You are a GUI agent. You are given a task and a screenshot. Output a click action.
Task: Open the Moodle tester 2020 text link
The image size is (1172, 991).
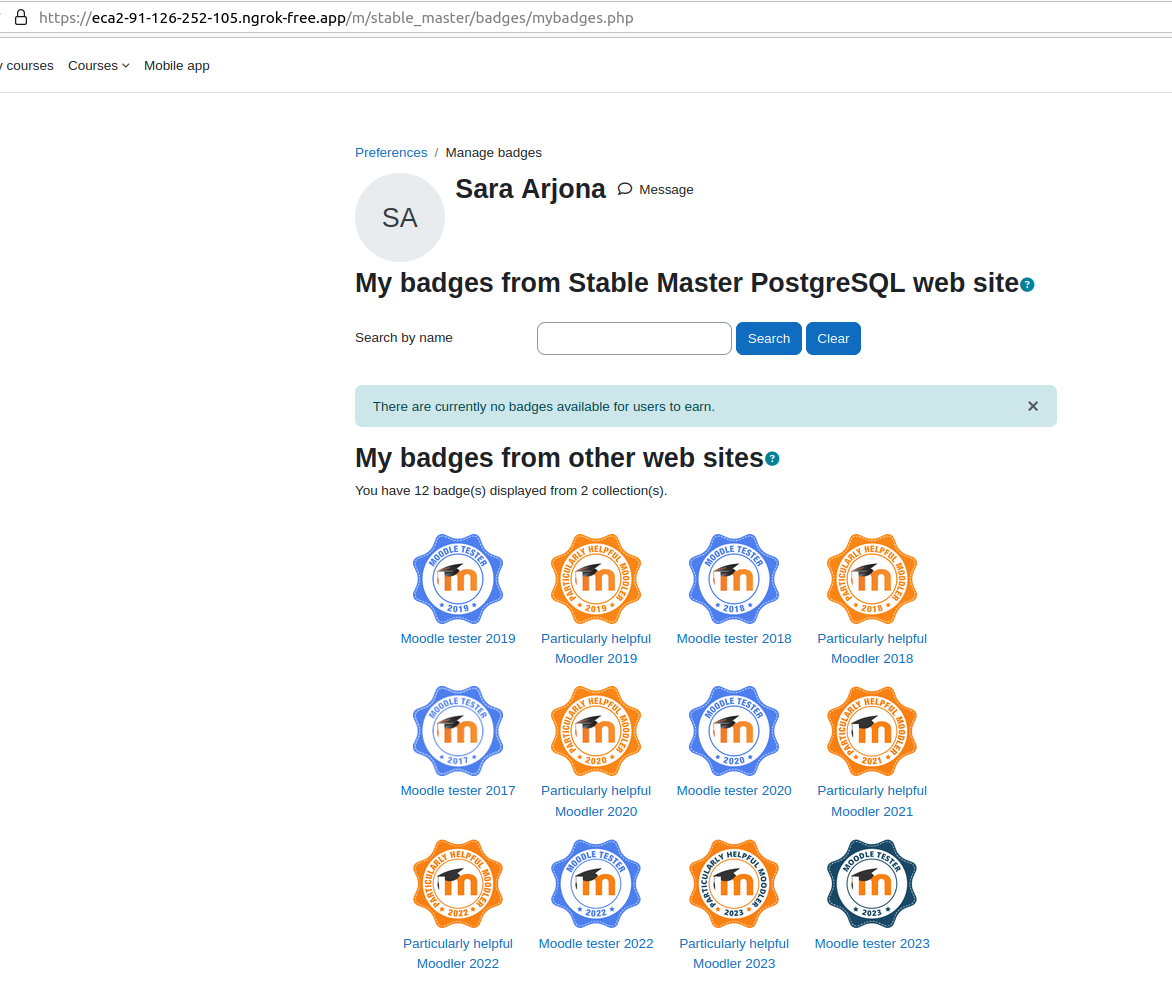(734, 791)
